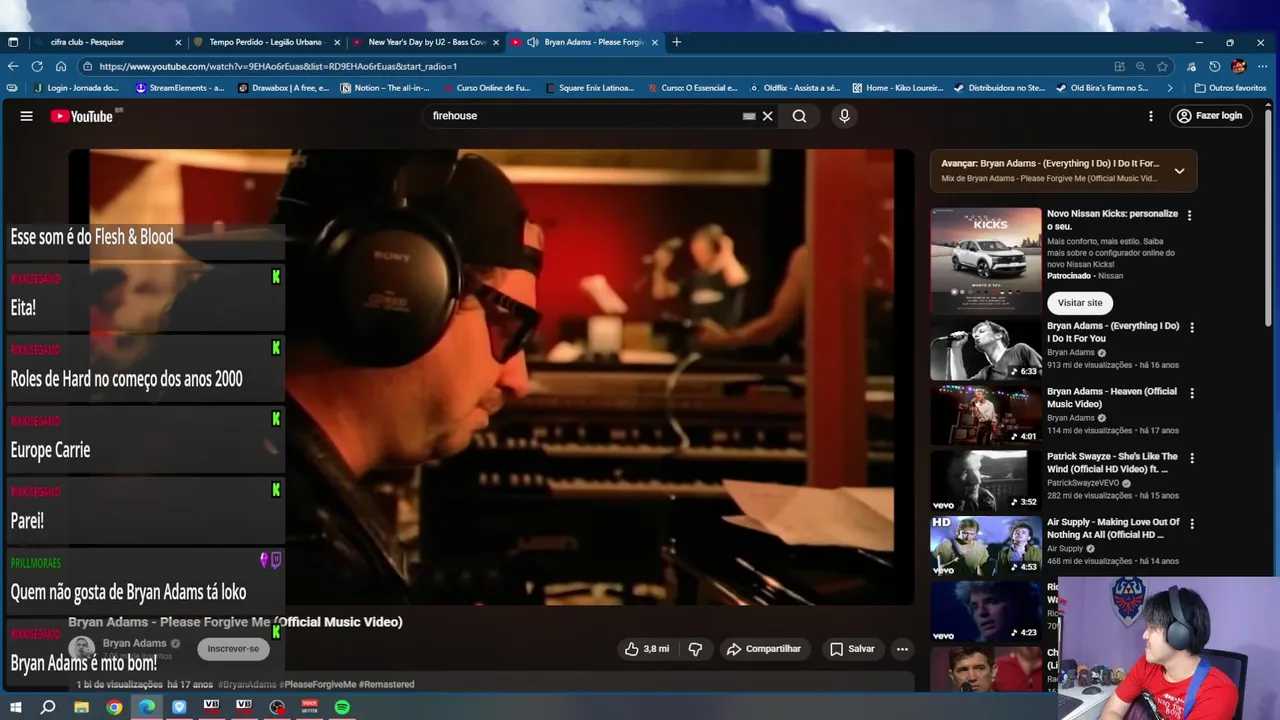1280x720 pixels.
Task: Open the browser tab actions icon at far left of tab strip
Action: point(13,42)
